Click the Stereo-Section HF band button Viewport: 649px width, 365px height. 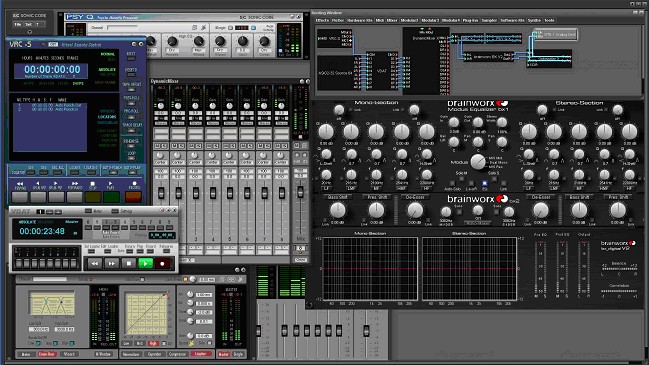click(630, 188)
